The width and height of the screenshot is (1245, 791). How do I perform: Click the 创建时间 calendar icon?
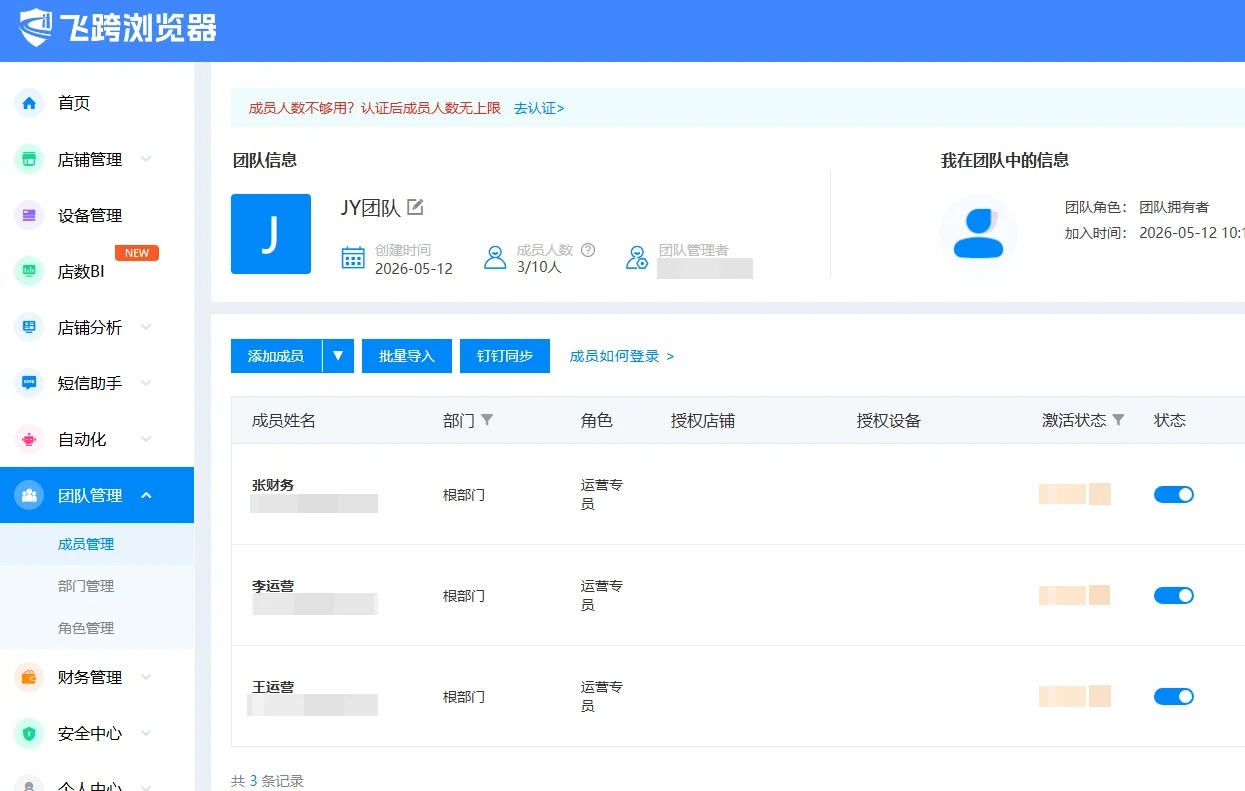click(353, 258)
